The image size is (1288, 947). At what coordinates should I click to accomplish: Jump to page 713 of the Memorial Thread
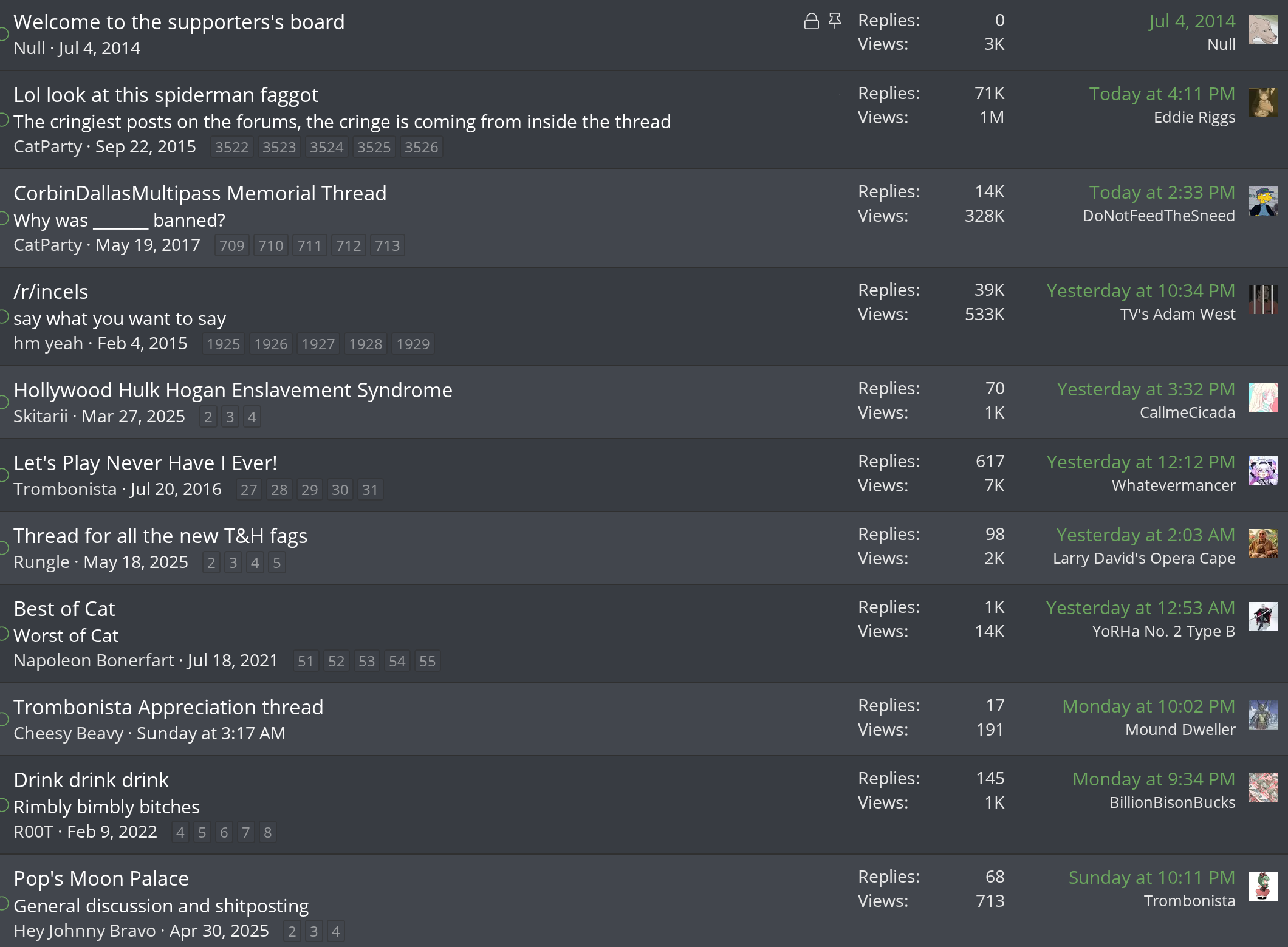tap(387, 246)
